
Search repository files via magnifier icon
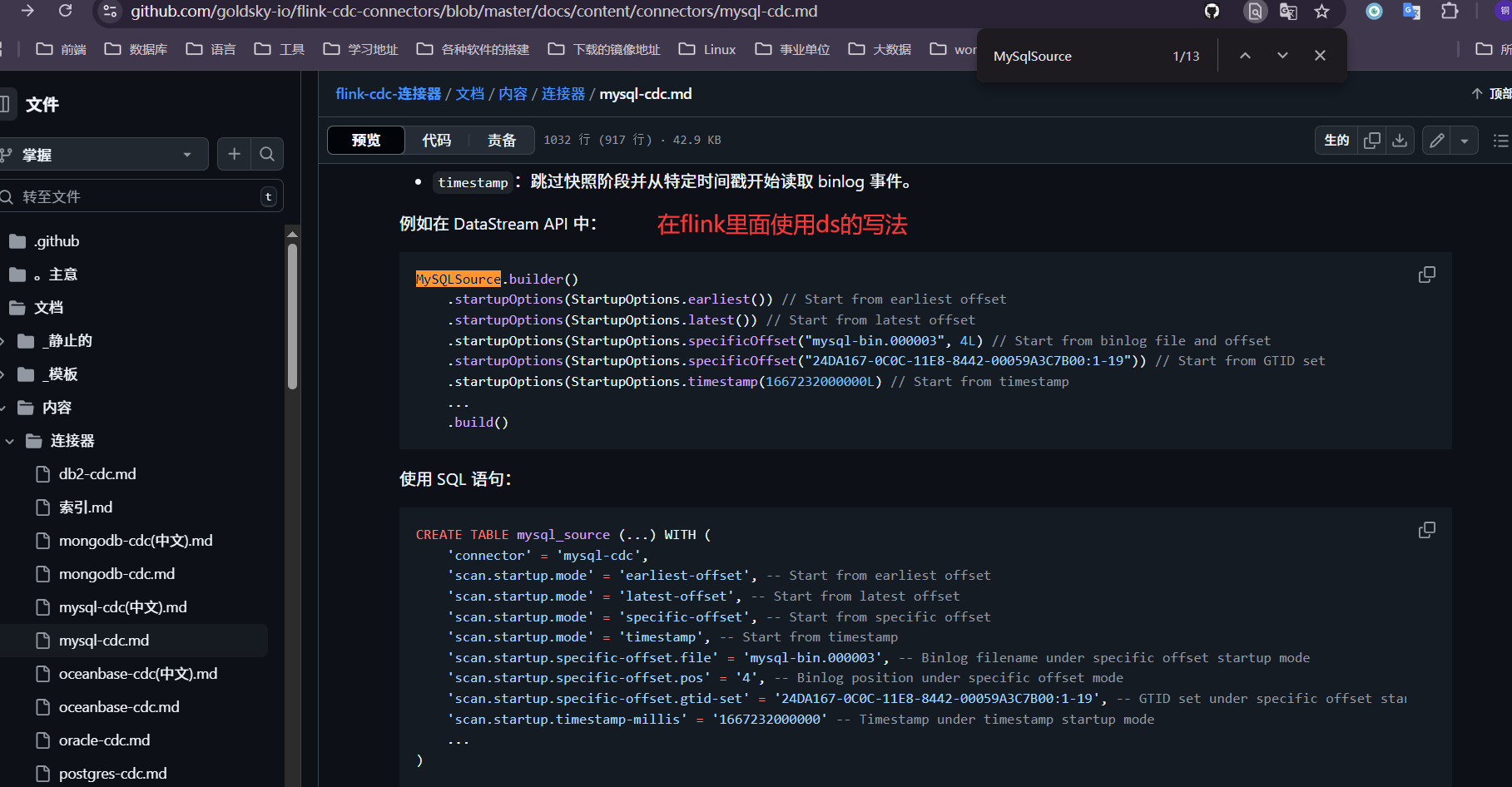[x=267, y=154]
